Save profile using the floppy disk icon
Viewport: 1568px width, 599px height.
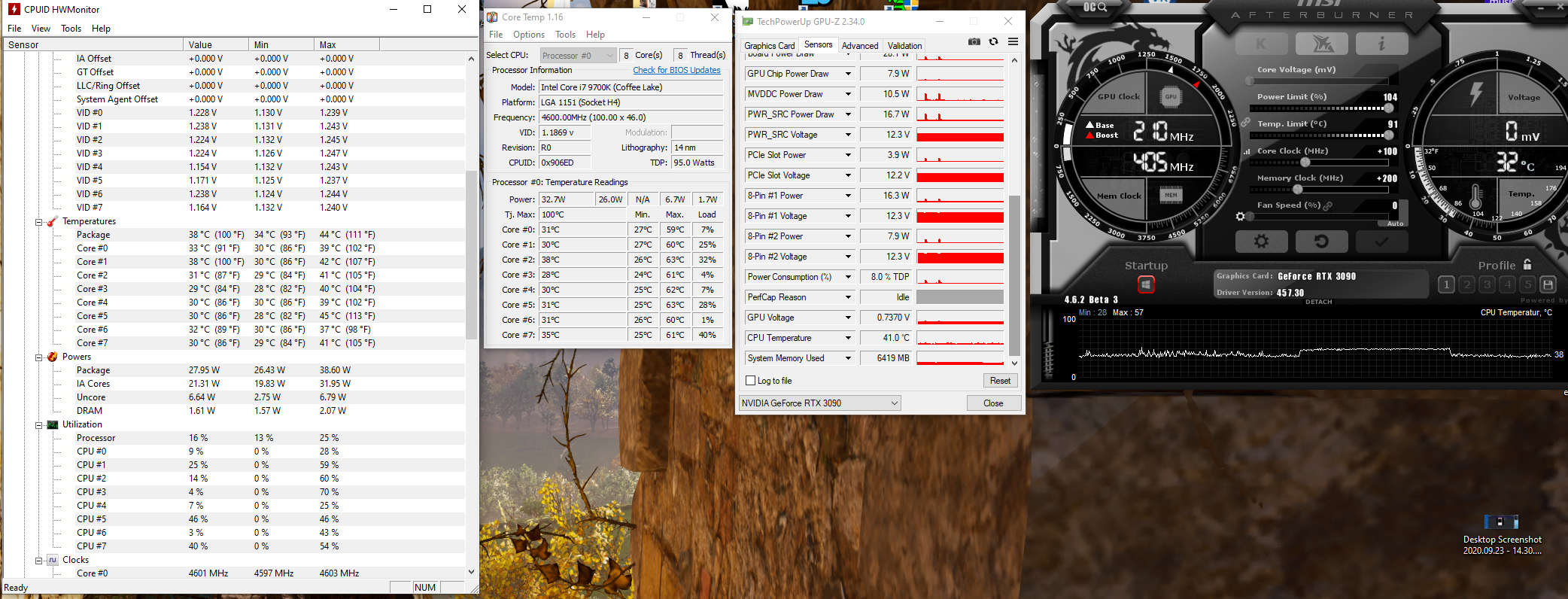pyautogui.click(x=1548, y=284)
